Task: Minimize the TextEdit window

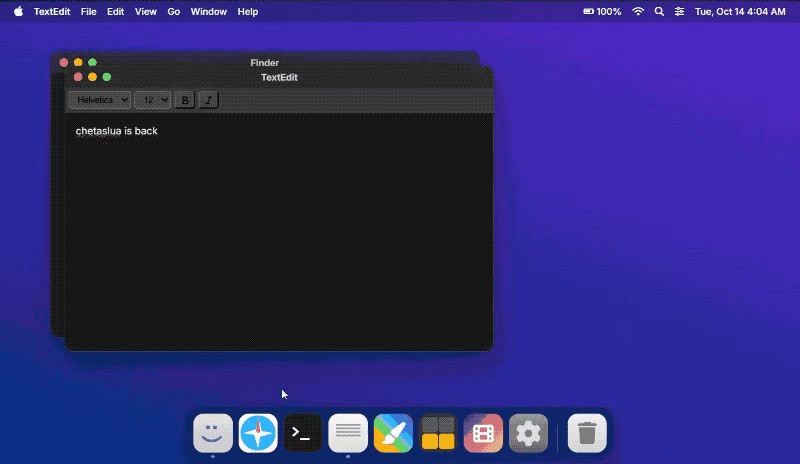Action: coord(92,77)
